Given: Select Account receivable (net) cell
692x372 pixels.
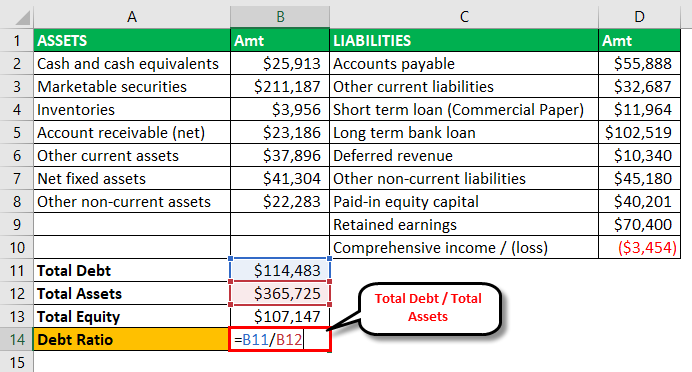Looking at the screenshot, I should (x=132, y=132).
